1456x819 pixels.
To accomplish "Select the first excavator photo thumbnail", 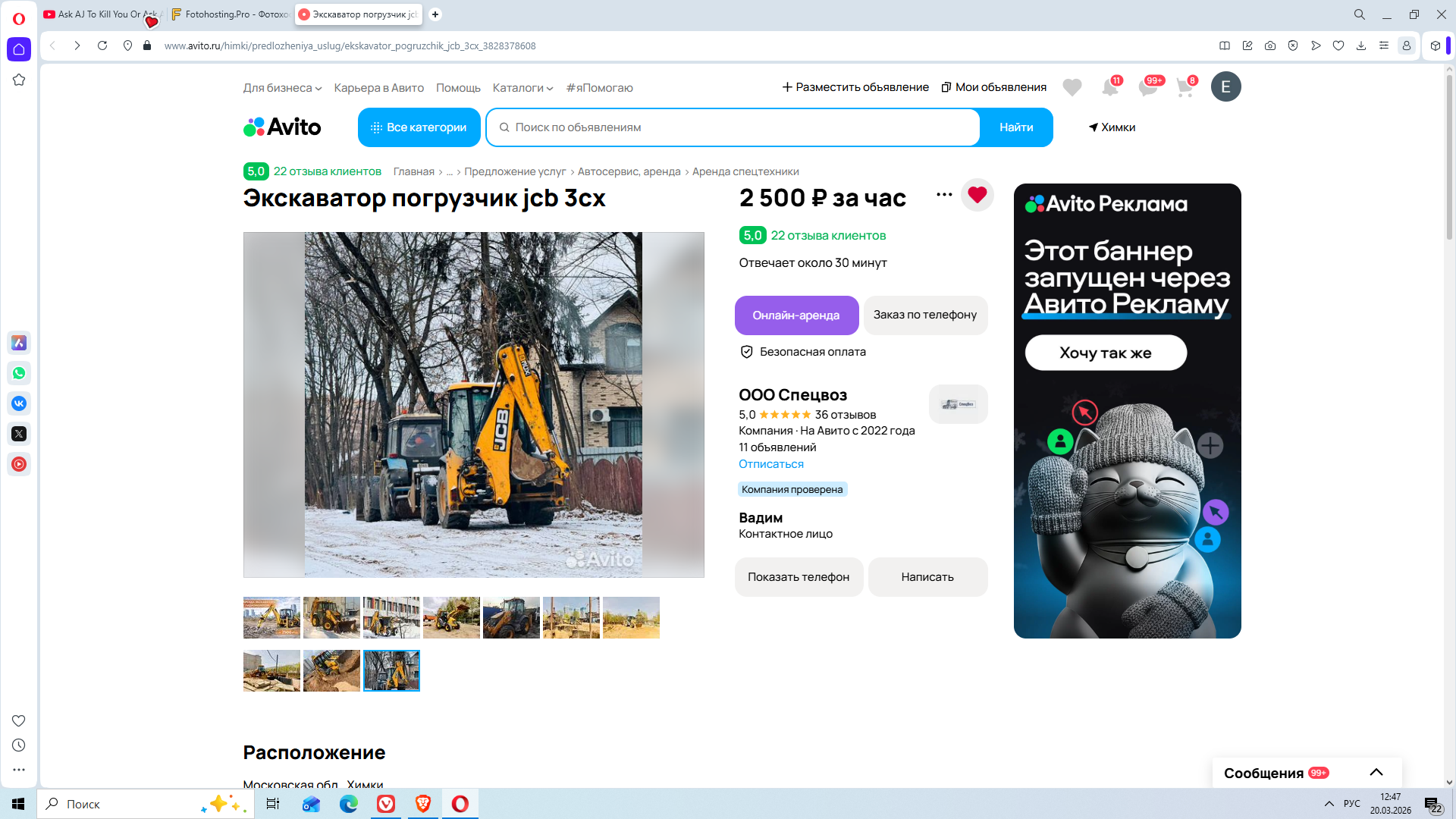I will (271, 617).
